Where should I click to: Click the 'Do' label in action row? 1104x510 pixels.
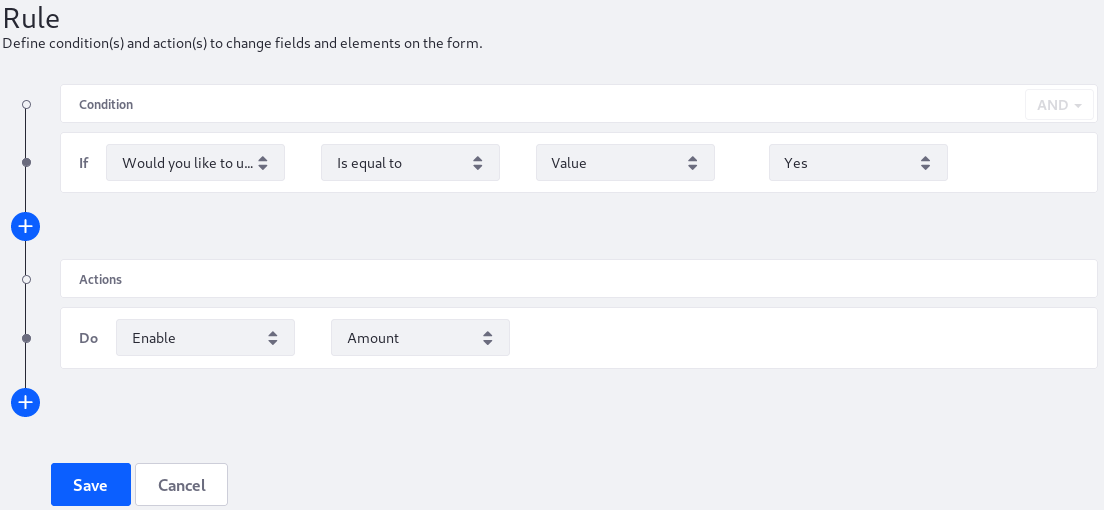(x=88, y=338)
